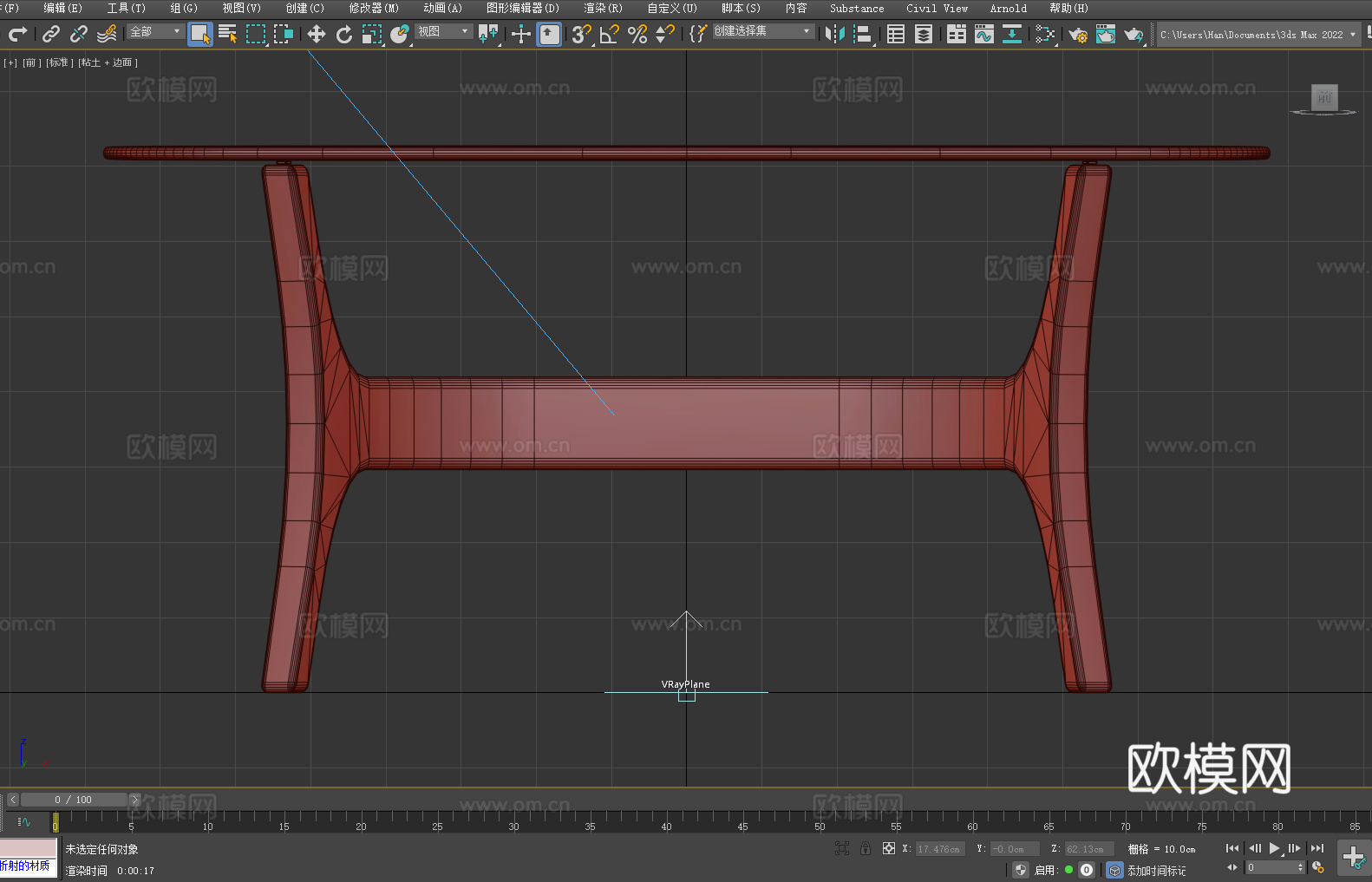The width and height of the screenshot is (1372, 882).
Task: Click the Play Animation button
Action: point(1274,848)
